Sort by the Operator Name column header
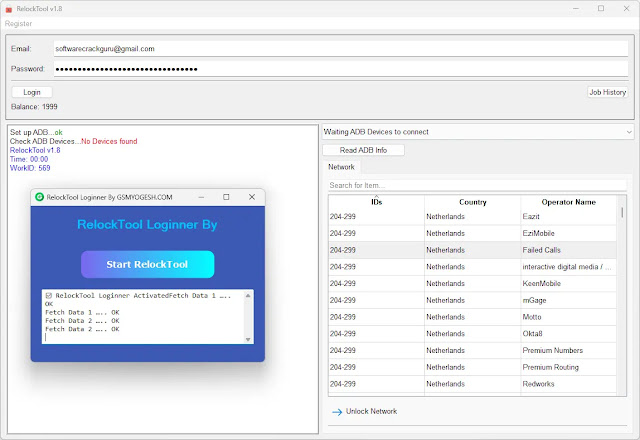The height and width of the screenshot is (440, 640). tap(568, 202)
